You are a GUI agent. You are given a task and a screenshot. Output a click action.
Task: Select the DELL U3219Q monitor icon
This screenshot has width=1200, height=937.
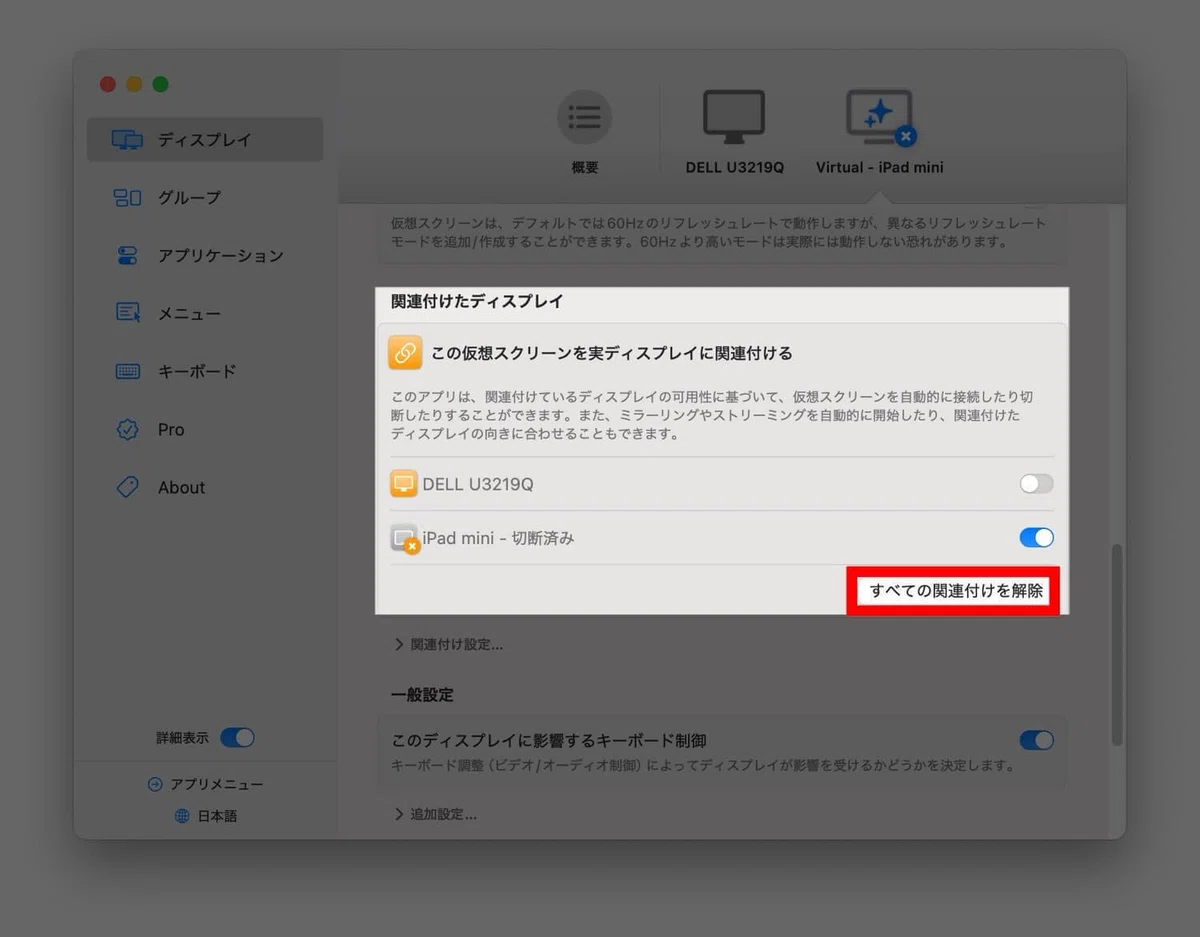[734, 118]
